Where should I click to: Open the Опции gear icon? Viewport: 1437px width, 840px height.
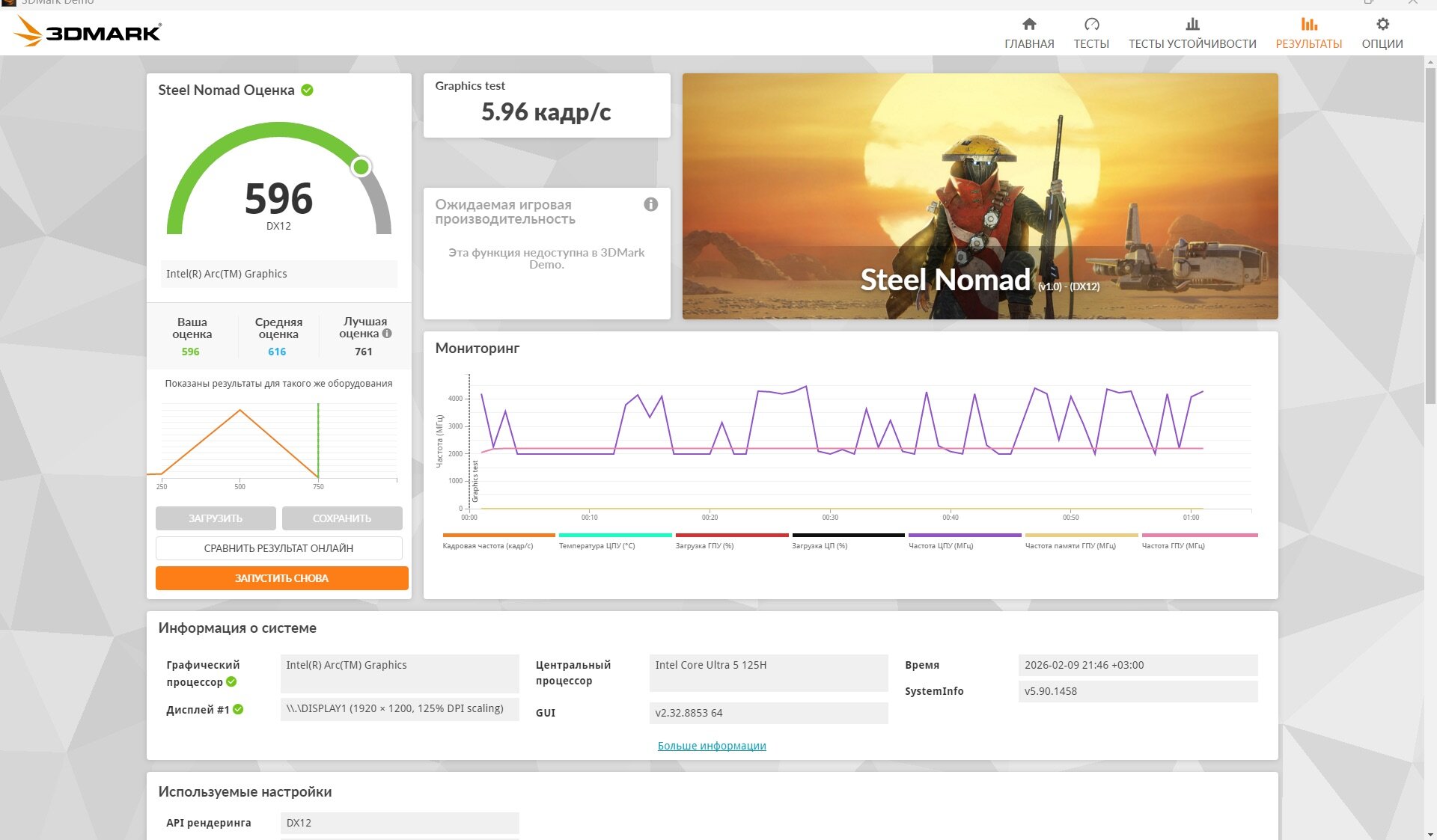tap(1382, 25)
